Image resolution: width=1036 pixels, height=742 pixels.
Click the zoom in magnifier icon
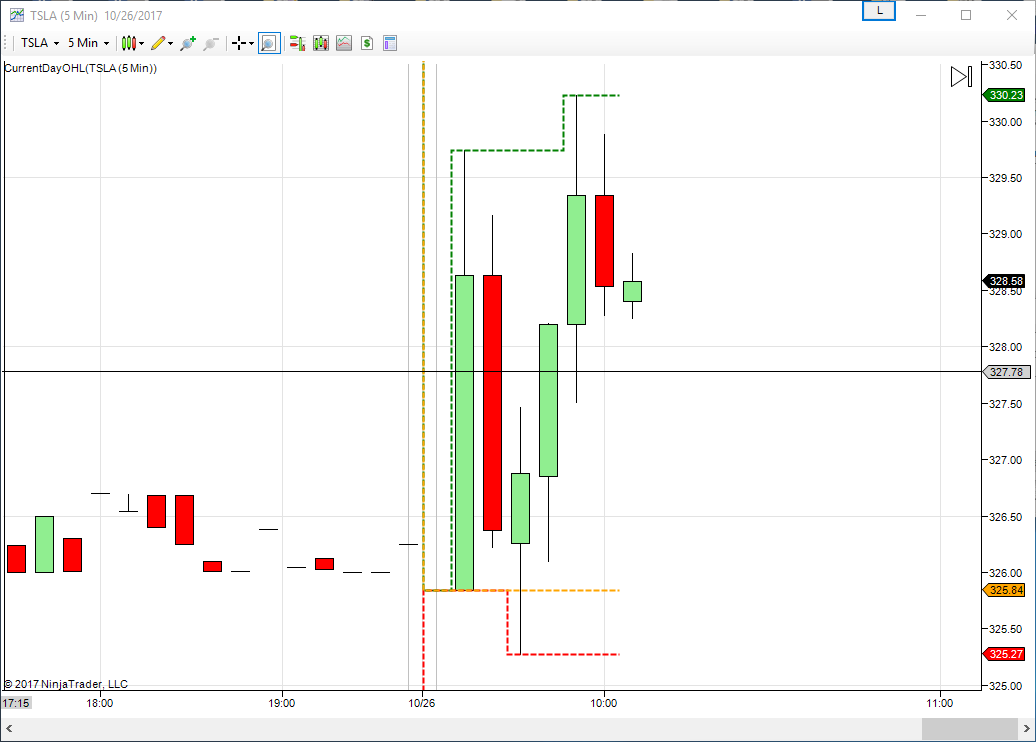coord(188,44)
